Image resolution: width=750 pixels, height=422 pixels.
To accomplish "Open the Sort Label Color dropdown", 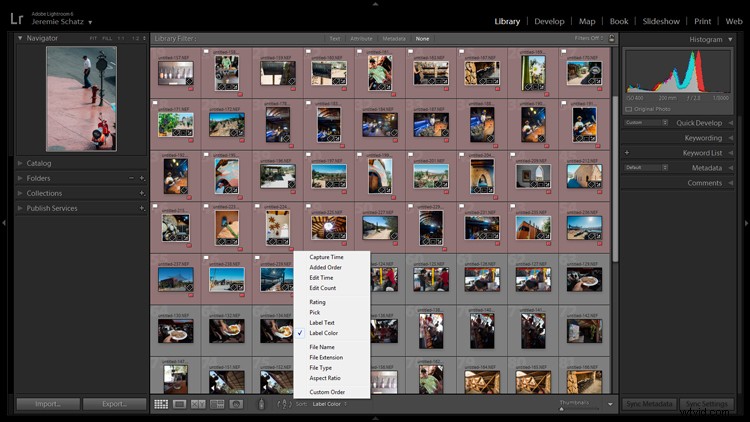I will coord(330,404).
